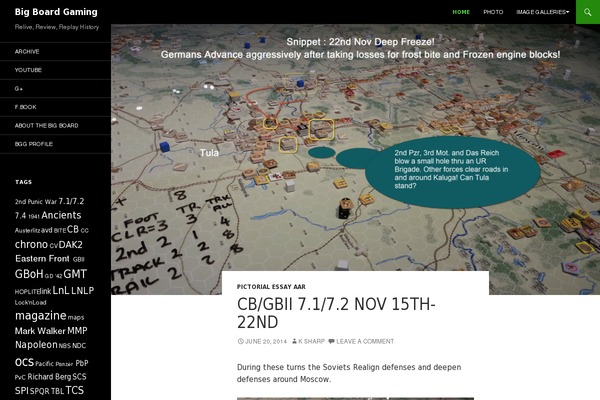The image size is (600, 400).
Task: Click Leave a Comment link
Action: coord(365,341)
